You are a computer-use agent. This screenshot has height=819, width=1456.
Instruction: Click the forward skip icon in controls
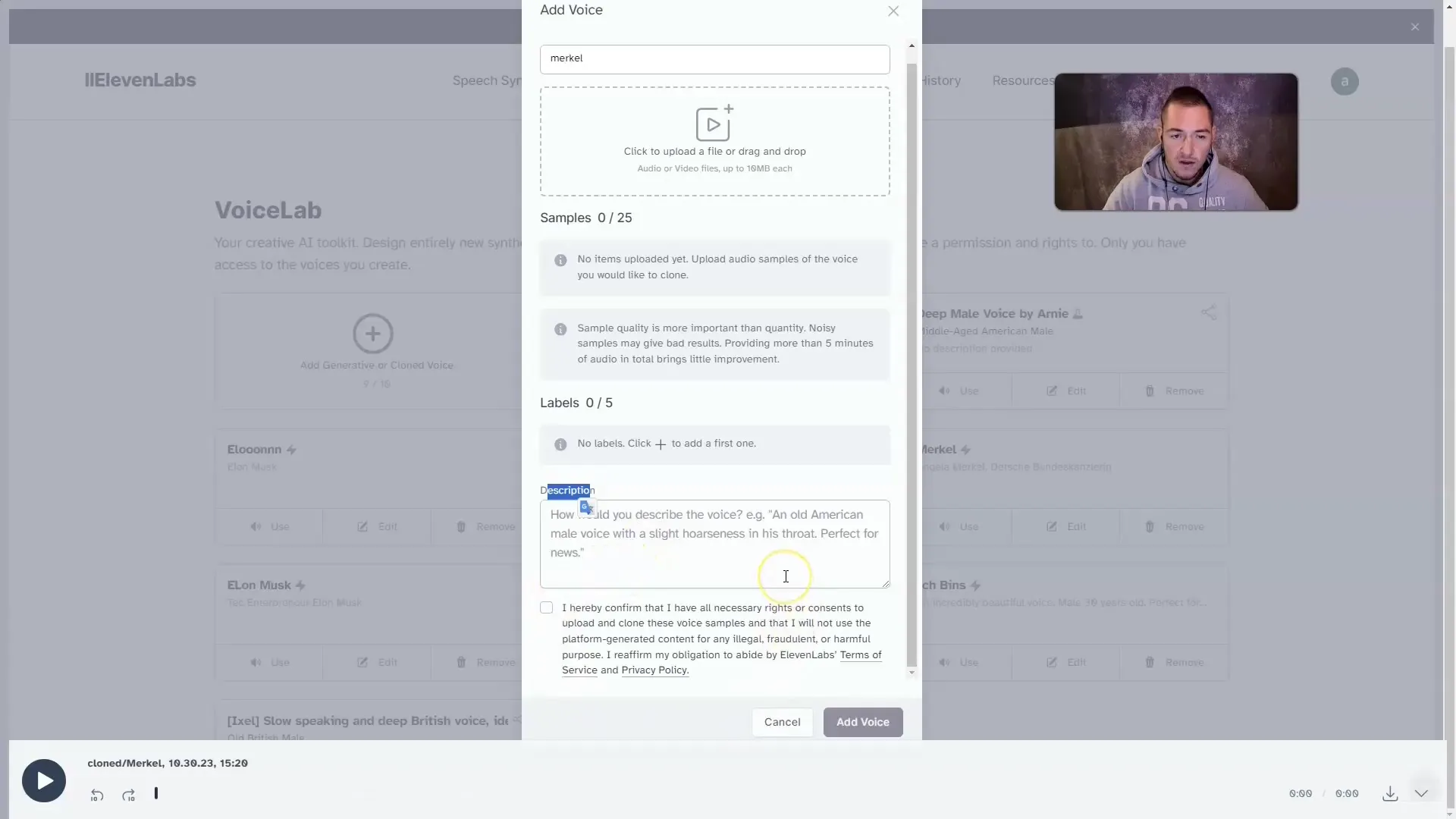[128, 794]
